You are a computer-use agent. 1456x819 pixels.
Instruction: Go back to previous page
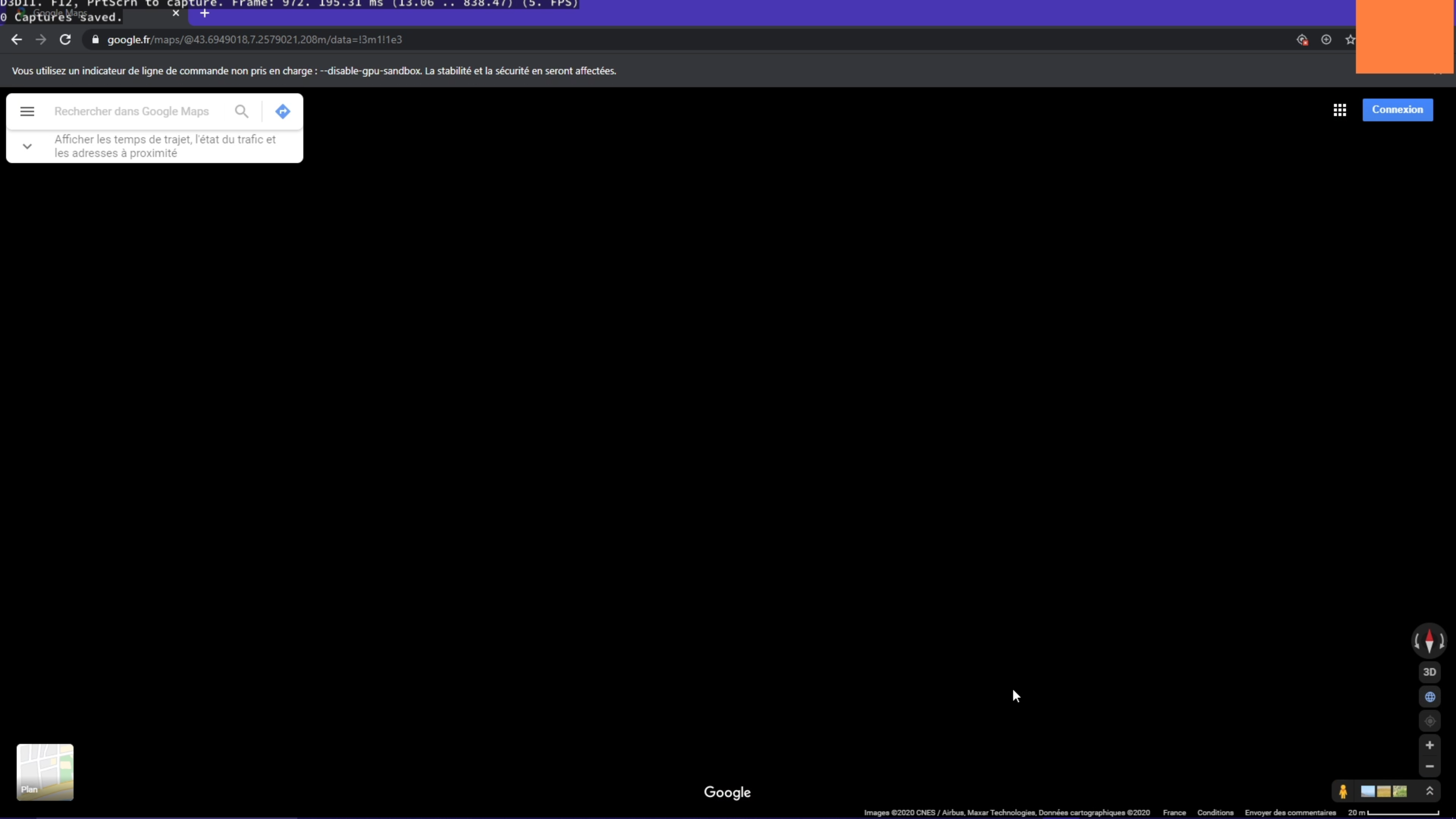point(16,39)
